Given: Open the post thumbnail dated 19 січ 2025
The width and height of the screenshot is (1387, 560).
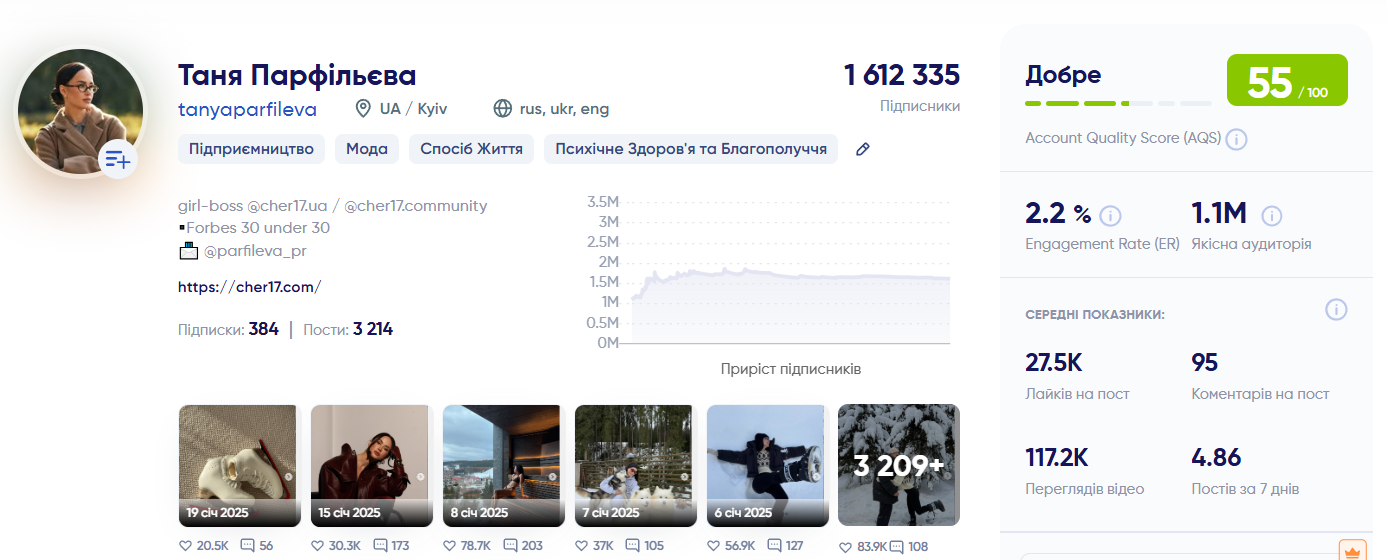Looking at the screenshot, I should pyautogui.click(x=238, y=465).
